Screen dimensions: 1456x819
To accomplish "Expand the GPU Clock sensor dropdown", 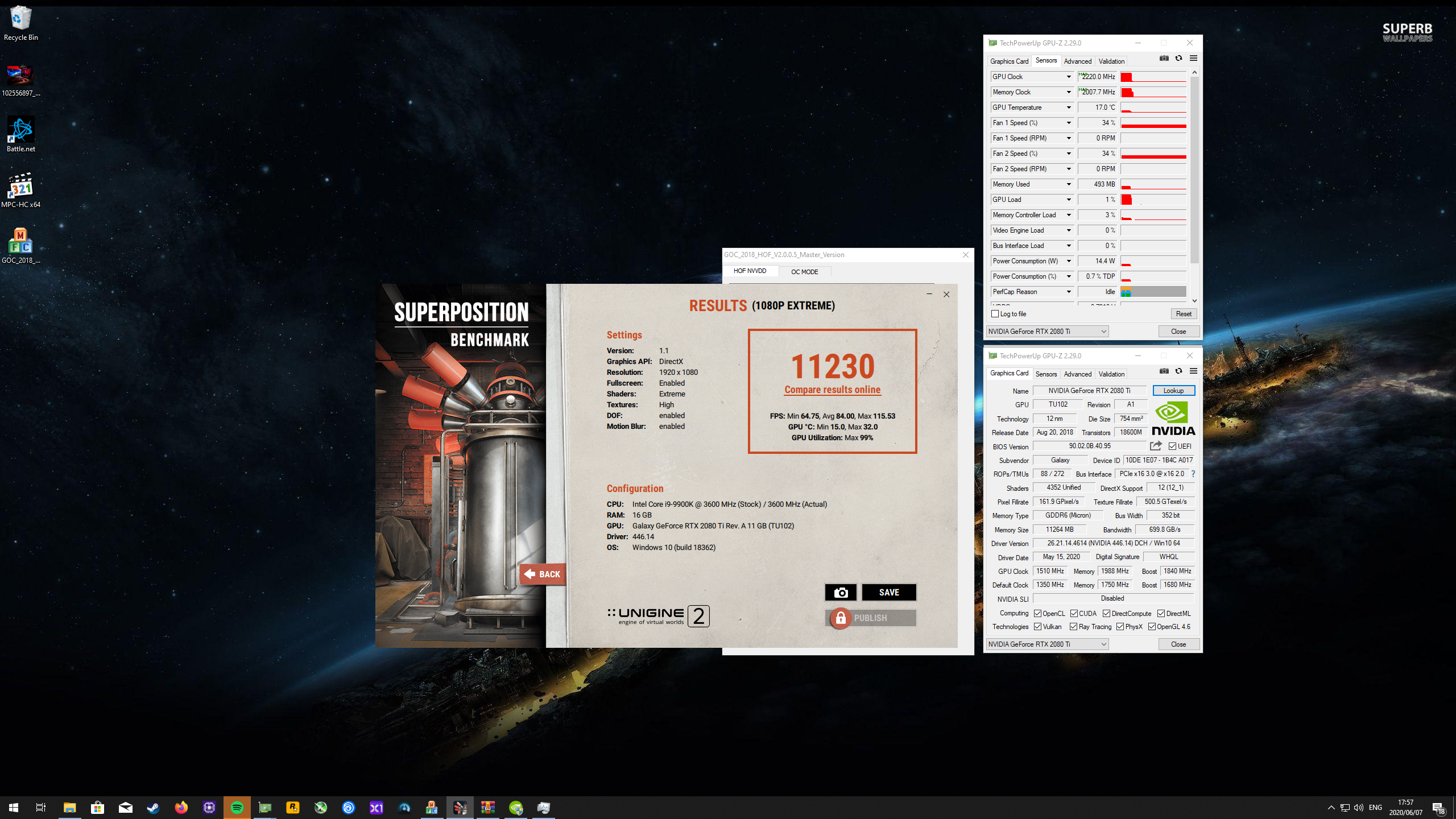I will pyautogui.click(x=1069, y=77).
